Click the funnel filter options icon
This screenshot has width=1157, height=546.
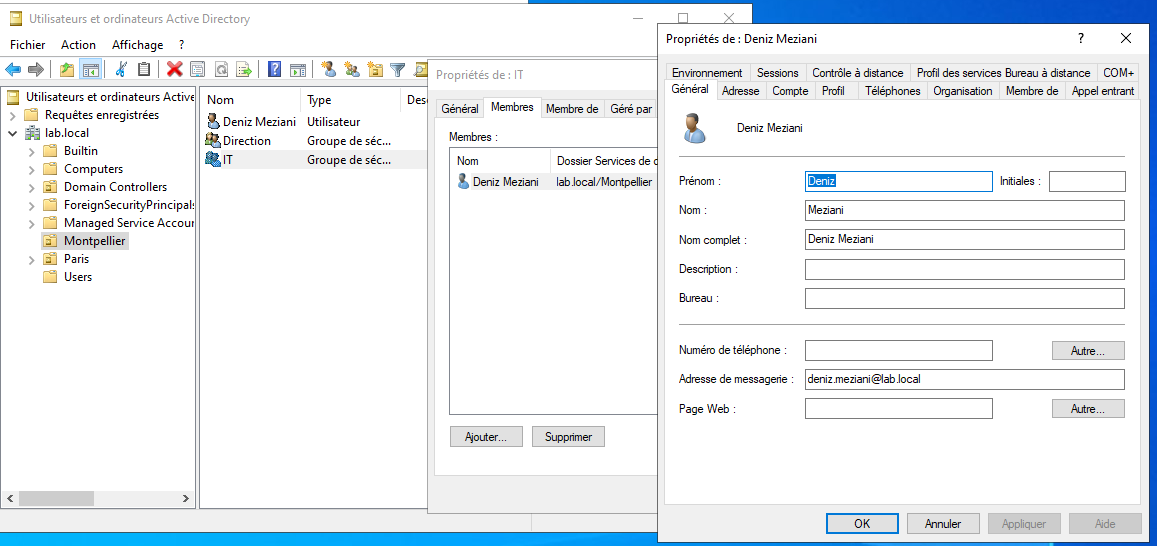coord(398,69)
